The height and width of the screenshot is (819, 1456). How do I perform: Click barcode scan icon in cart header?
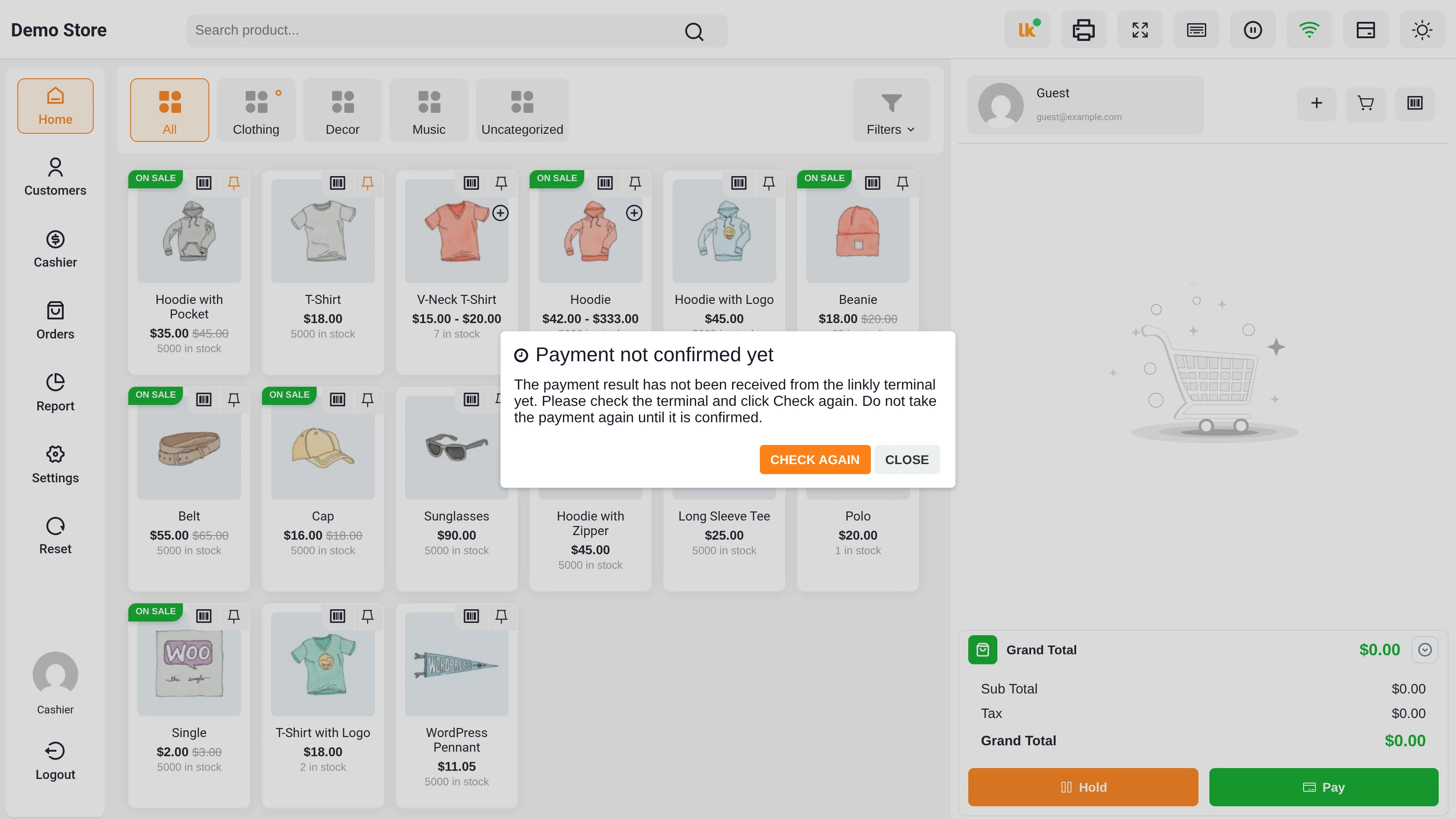click(x=1415, y=103)
